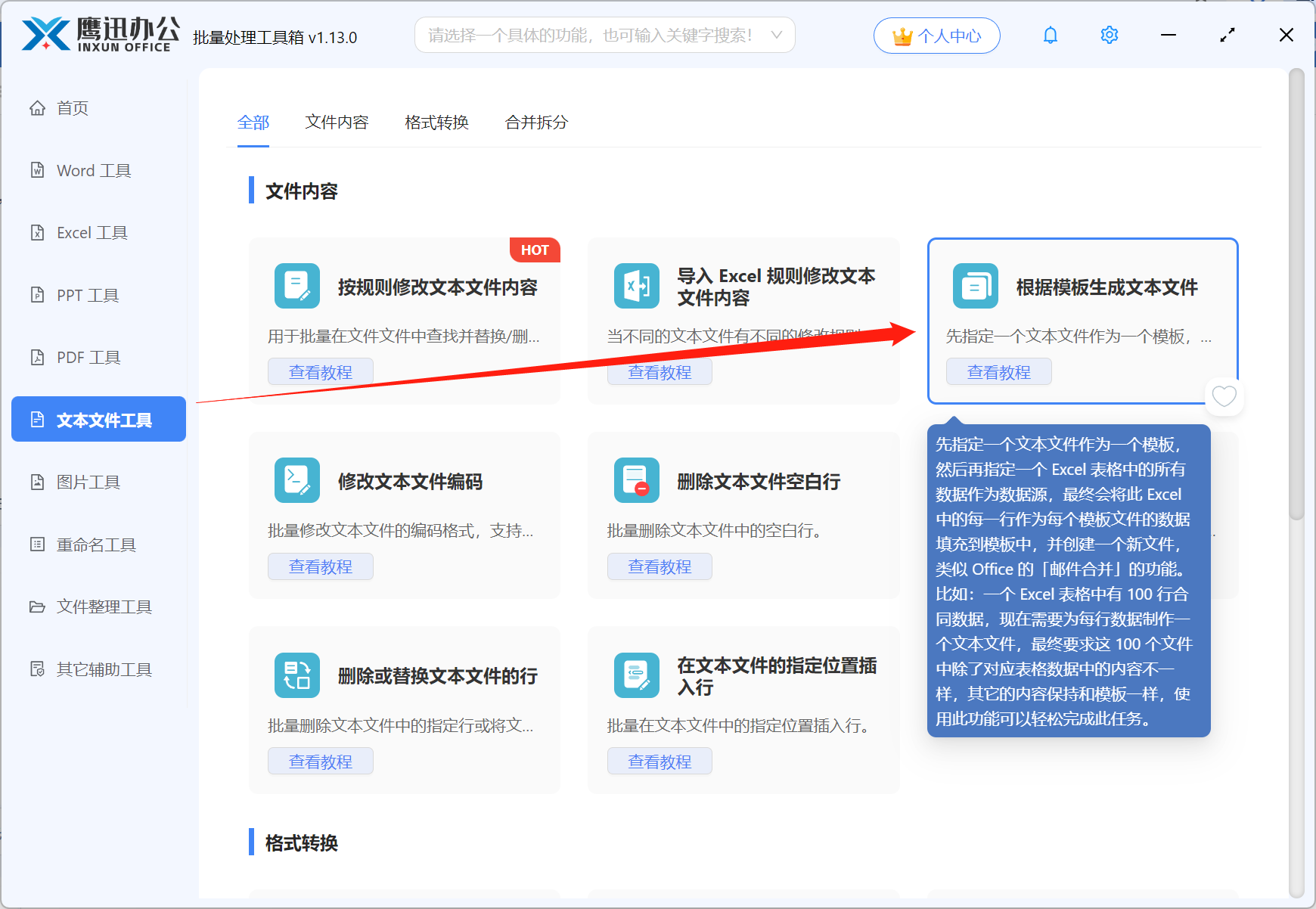Open the 删除文本文件空白行 tool icon
The width and height of the screenshot is (1316, 909).
click(x=636, y=480)
